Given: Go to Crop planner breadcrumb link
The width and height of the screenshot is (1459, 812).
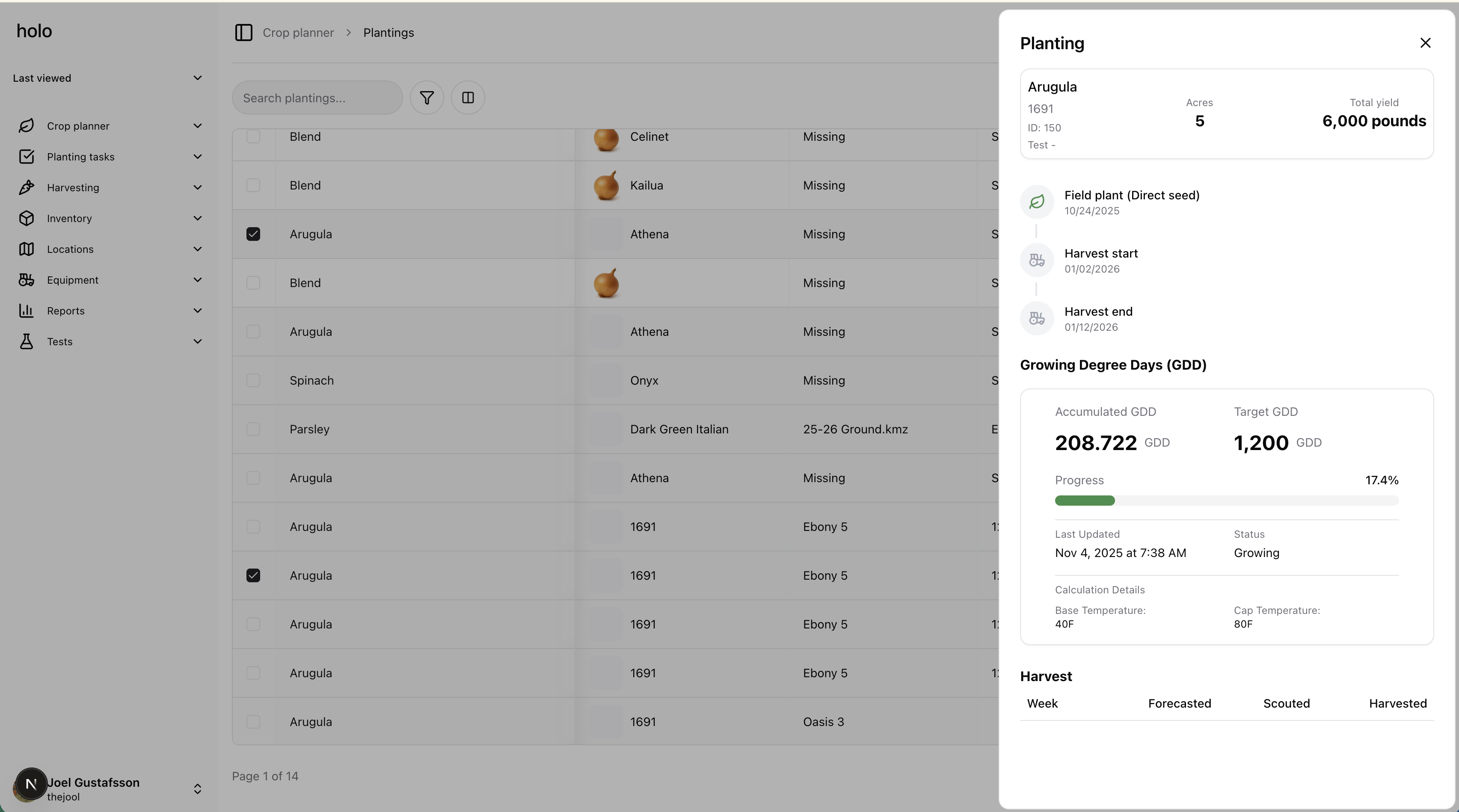Looking at the screenshot, I should pos(298,33).
